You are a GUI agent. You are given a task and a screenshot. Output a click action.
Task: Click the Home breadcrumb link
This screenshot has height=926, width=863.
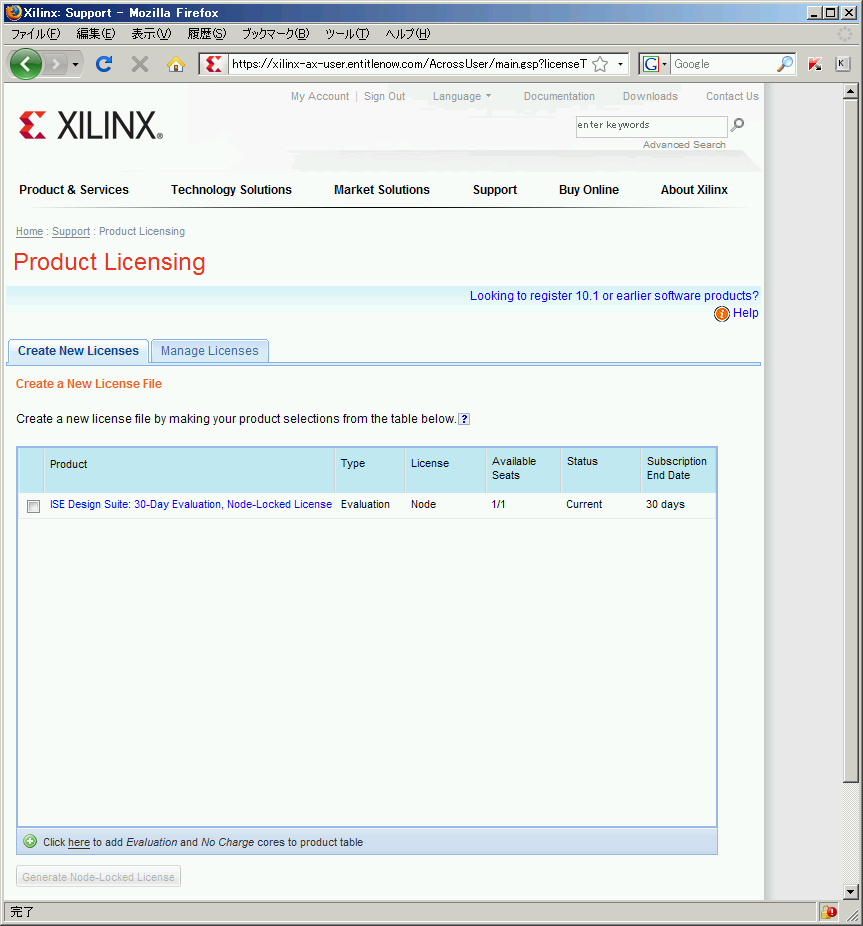coord(30,232)
